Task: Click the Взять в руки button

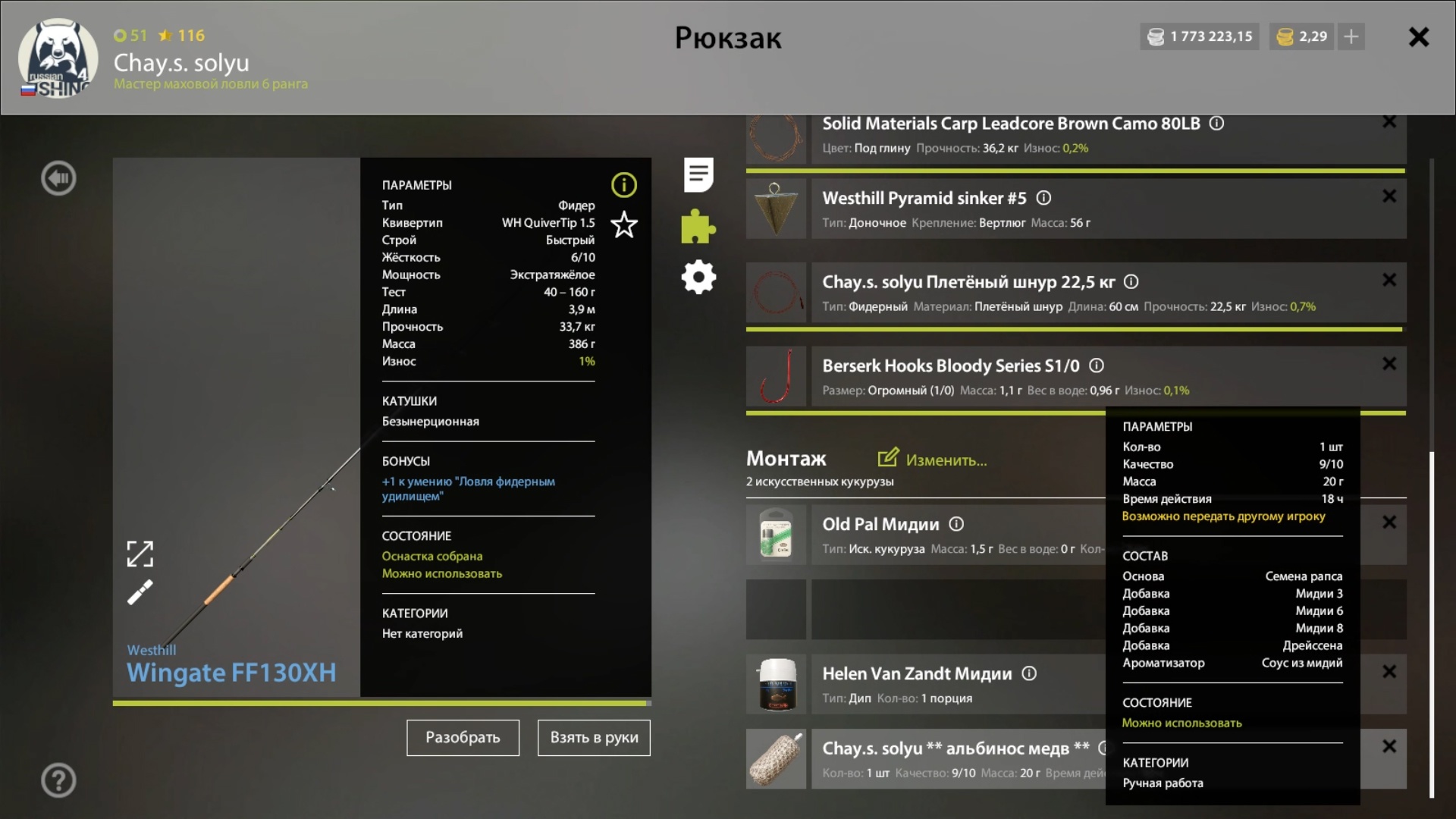Action: (594, 737)
